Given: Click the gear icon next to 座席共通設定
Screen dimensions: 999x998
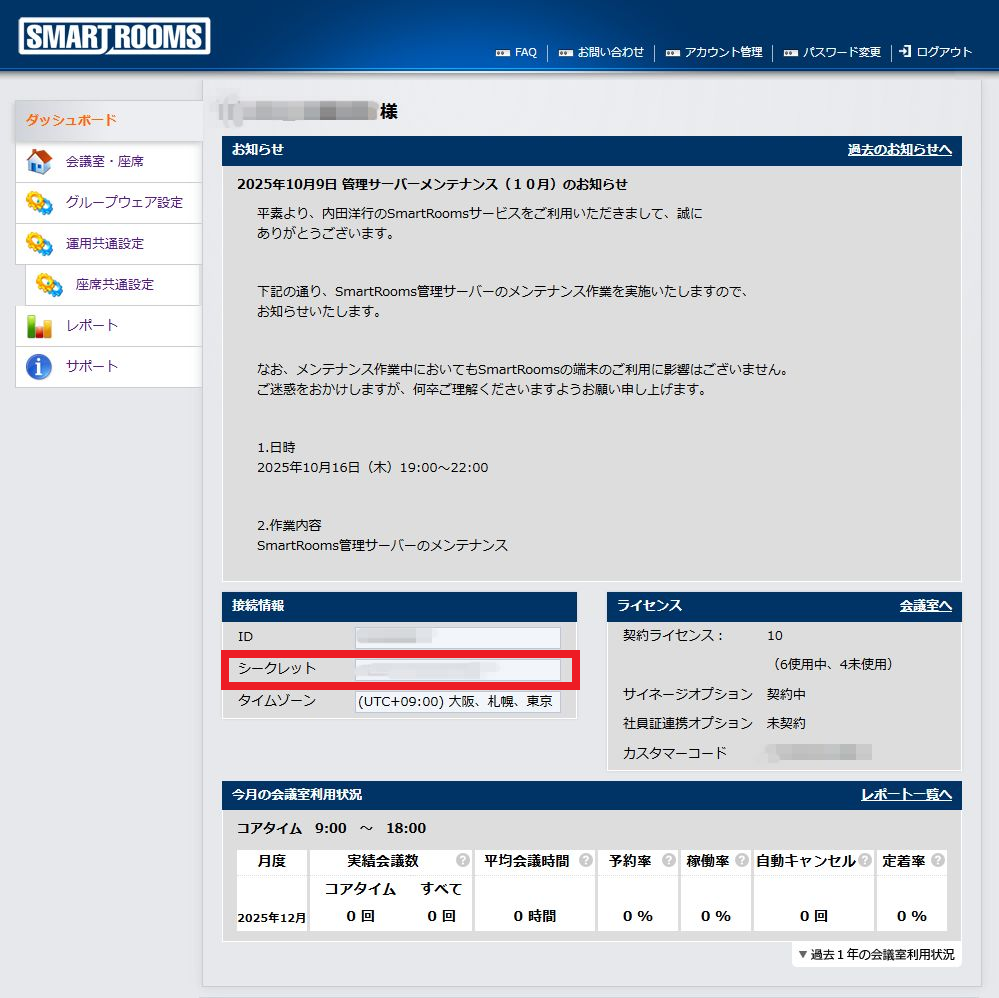Looking at the screenshot, I should [x=49, y=284].
